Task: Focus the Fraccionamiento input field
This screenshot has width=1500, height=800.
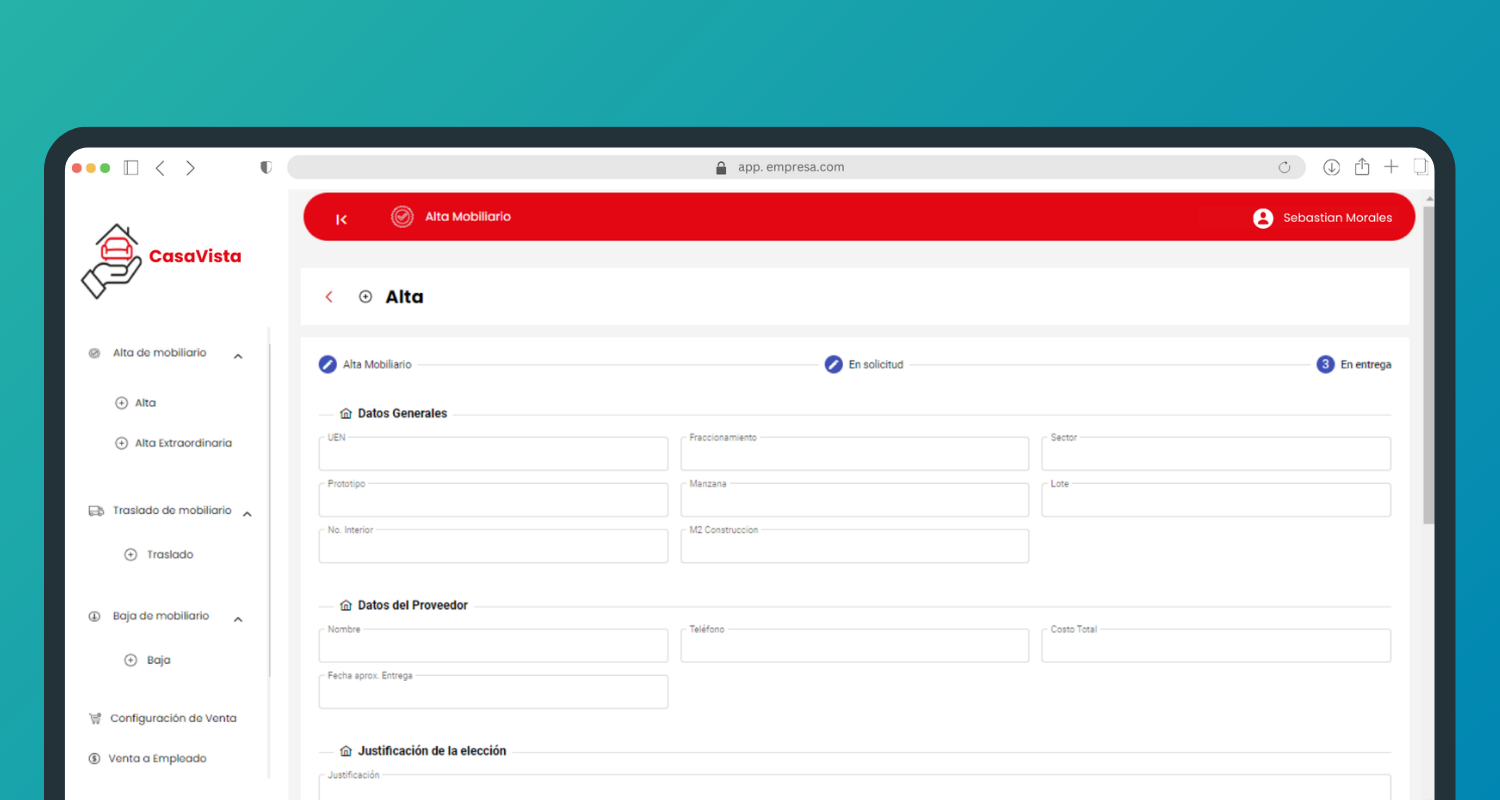Action: pos(854,455)
